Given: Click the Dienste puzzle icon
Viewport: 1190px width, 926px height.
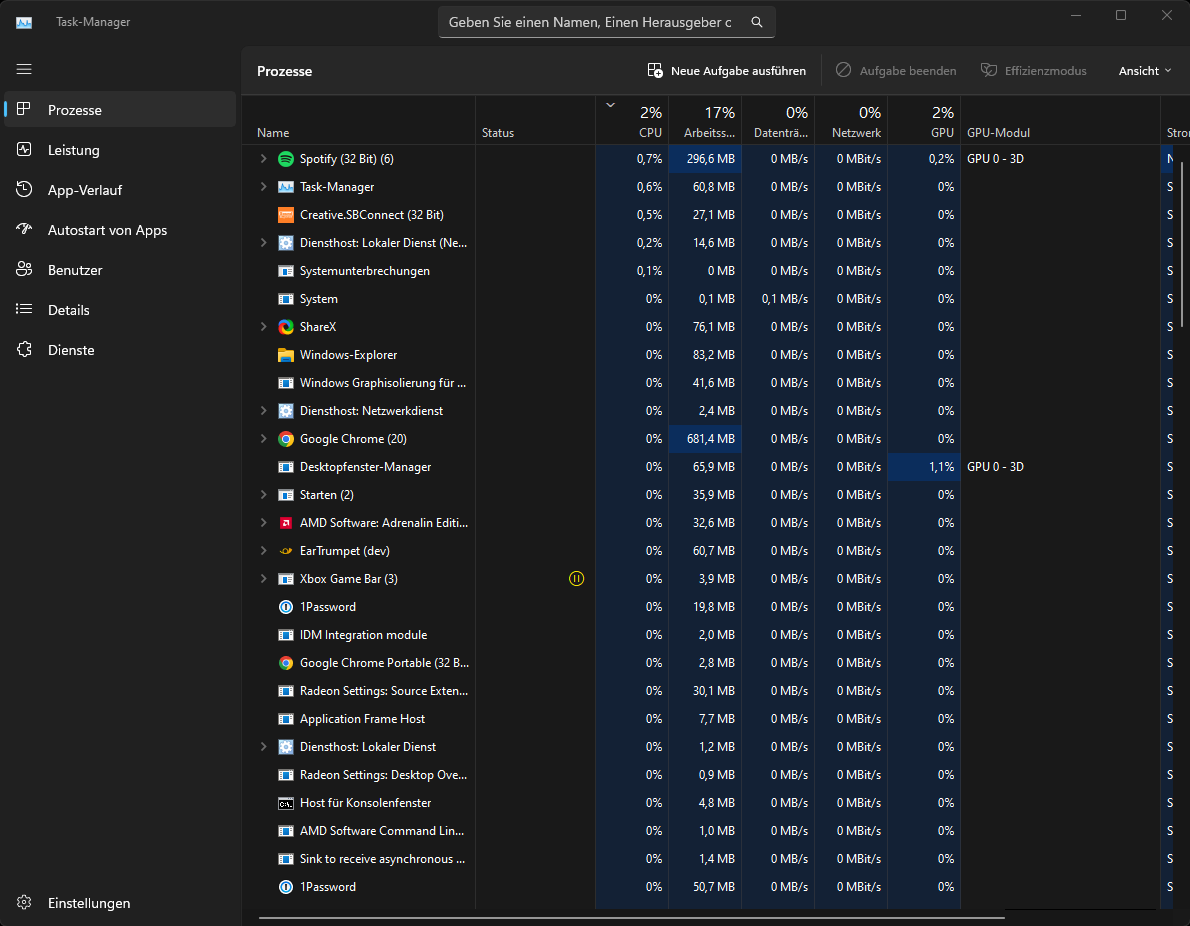Looking at the screenshot, I should 24,349.
